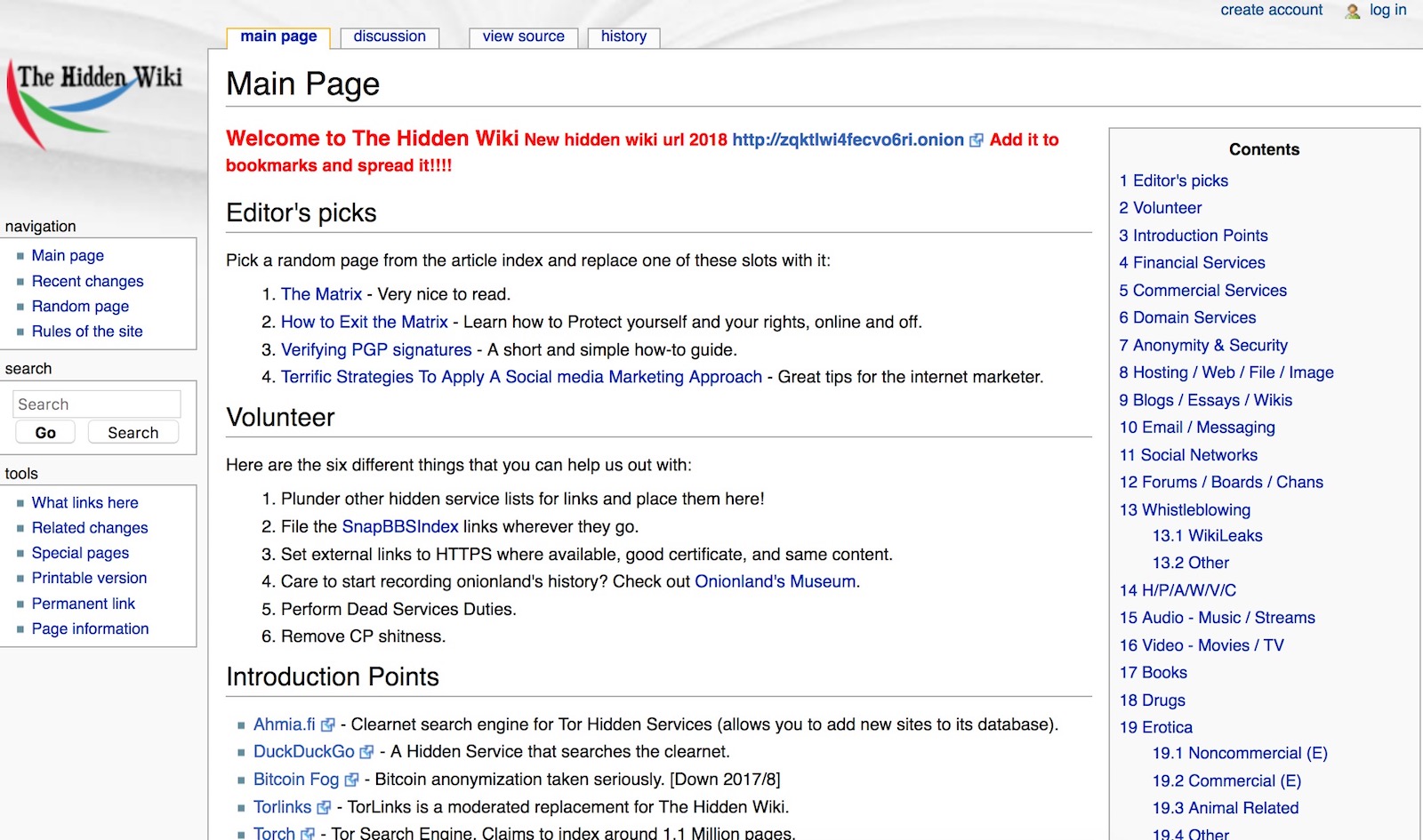This screenshot has height=840, width=1423.
Task: Open the DuckDuckGo link
Action: click(304, 753)
